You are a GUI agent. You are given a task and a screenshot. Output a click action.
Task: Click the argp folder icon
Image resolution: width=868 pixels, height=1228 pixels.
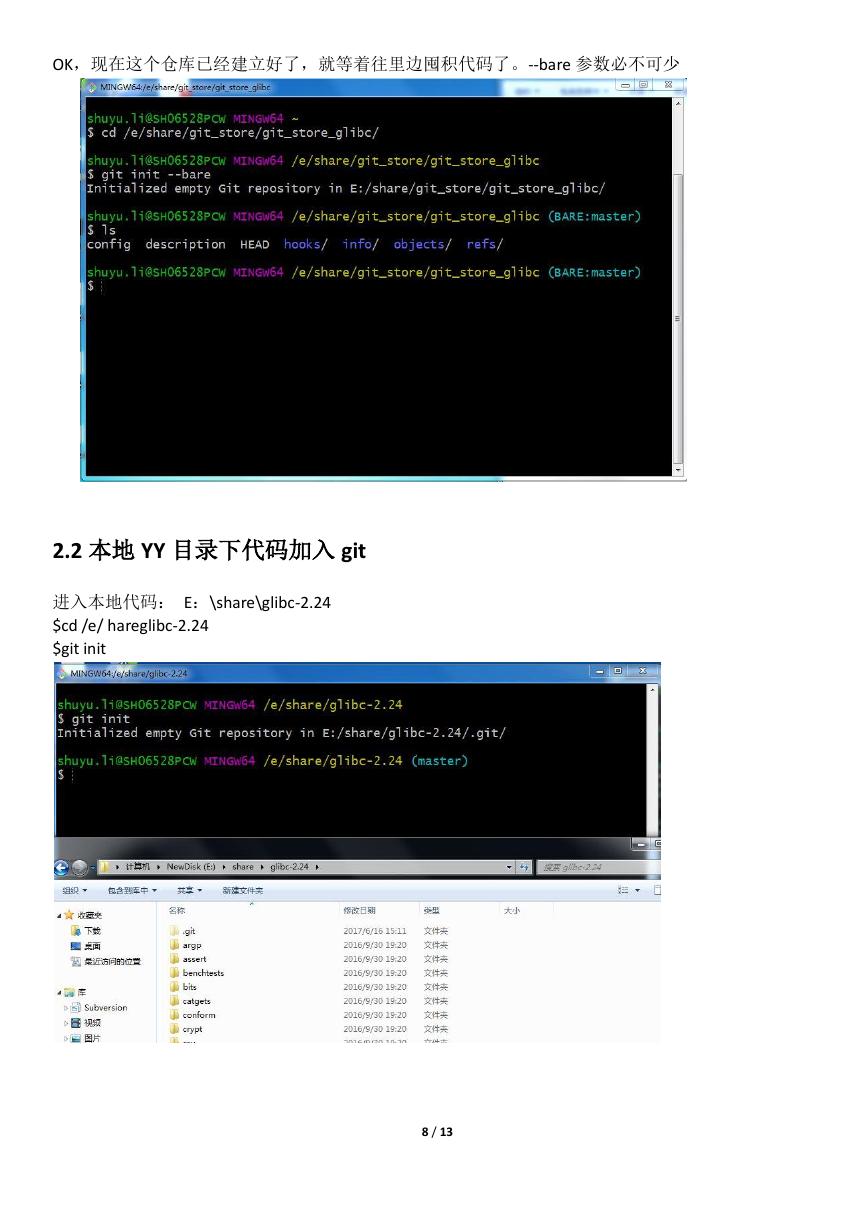click(174, 945)
